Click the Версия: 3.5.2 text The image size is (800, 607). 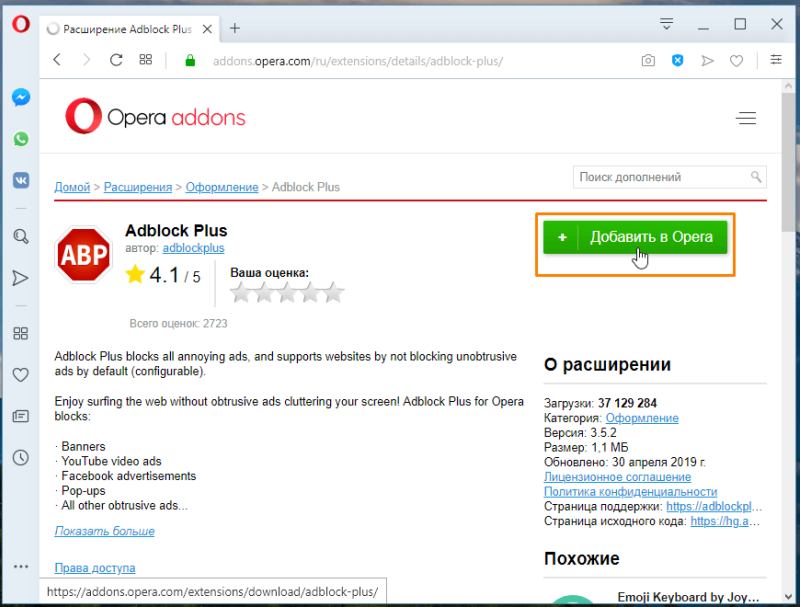(x=580, y=433)
